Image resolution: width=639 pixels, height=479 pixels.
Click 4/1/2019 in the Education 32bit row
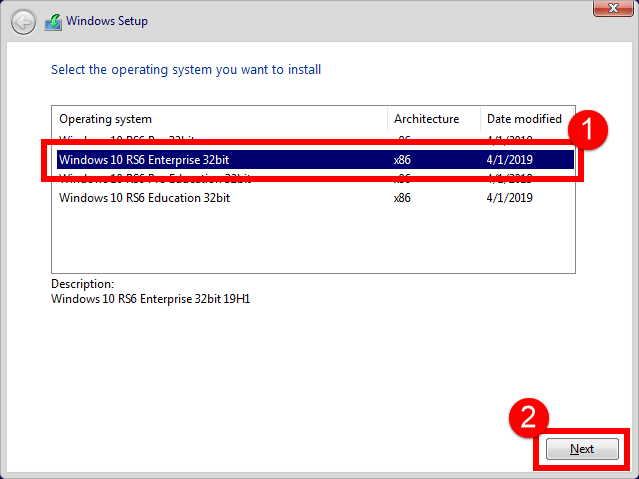pyautogui.click(x=509, y=198)
